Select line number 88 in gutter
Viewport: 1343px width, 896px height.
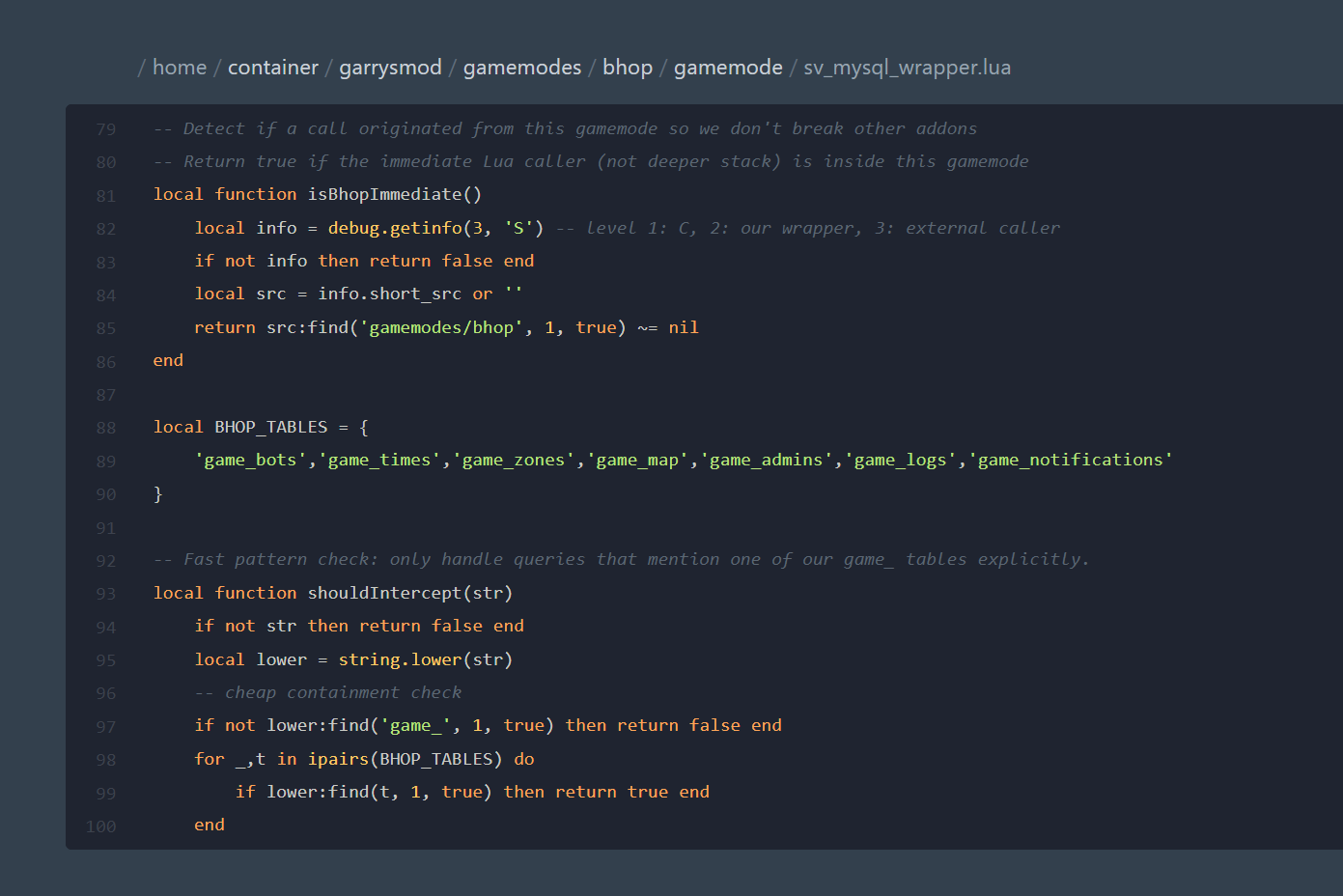(x=106, y=428)
